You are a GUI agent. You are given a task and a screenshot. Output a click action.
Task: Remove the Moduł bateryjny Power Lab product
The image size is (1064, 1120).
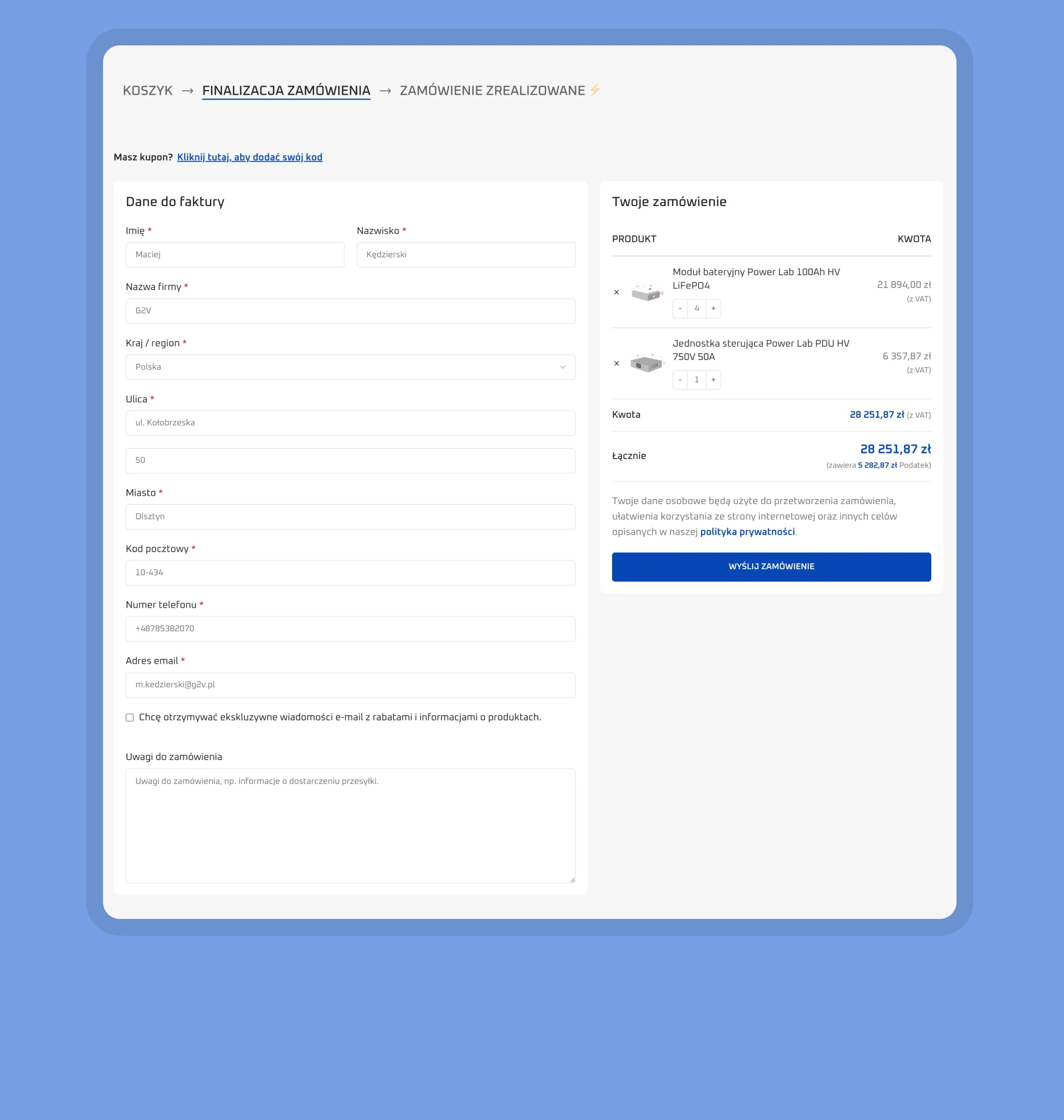click(x=617, y=293)
